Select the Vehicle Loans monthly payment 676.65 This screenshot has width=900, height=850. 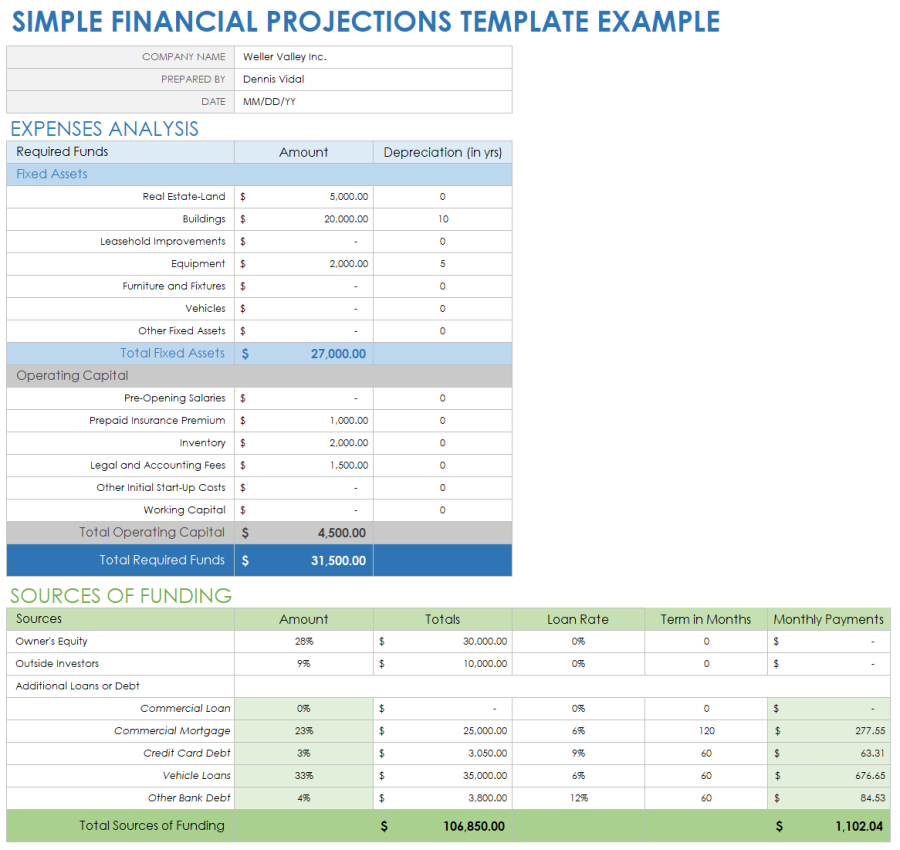click(x=864, y=776)
